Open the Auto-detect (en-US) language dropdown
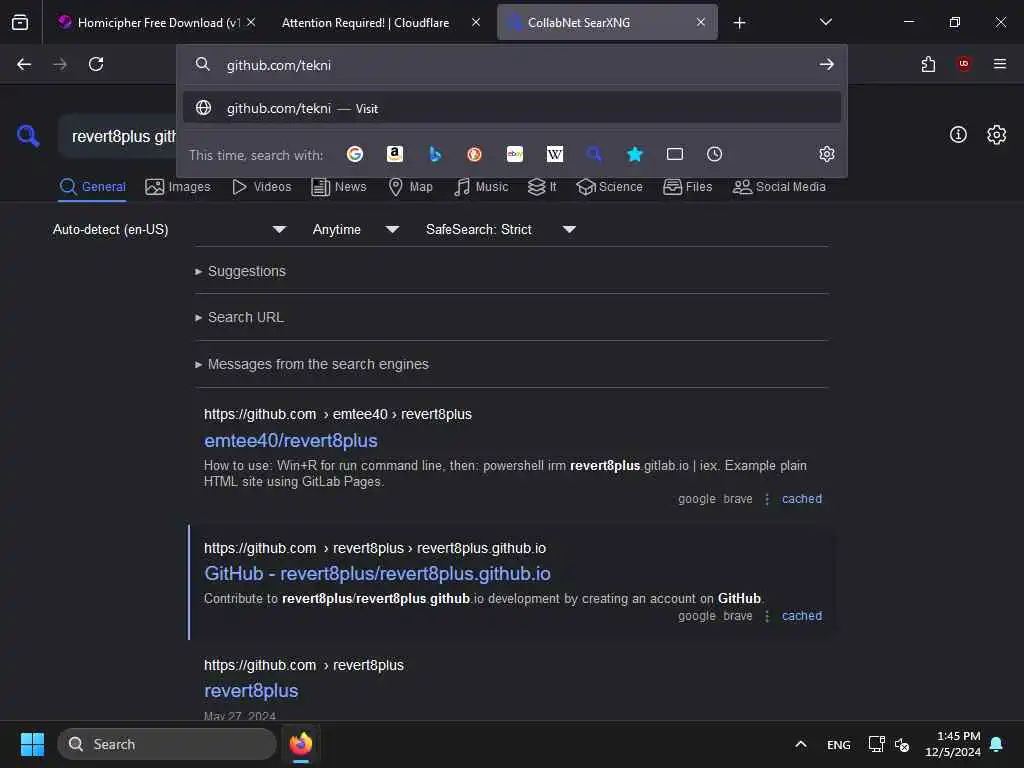 (x=169, y=229)
